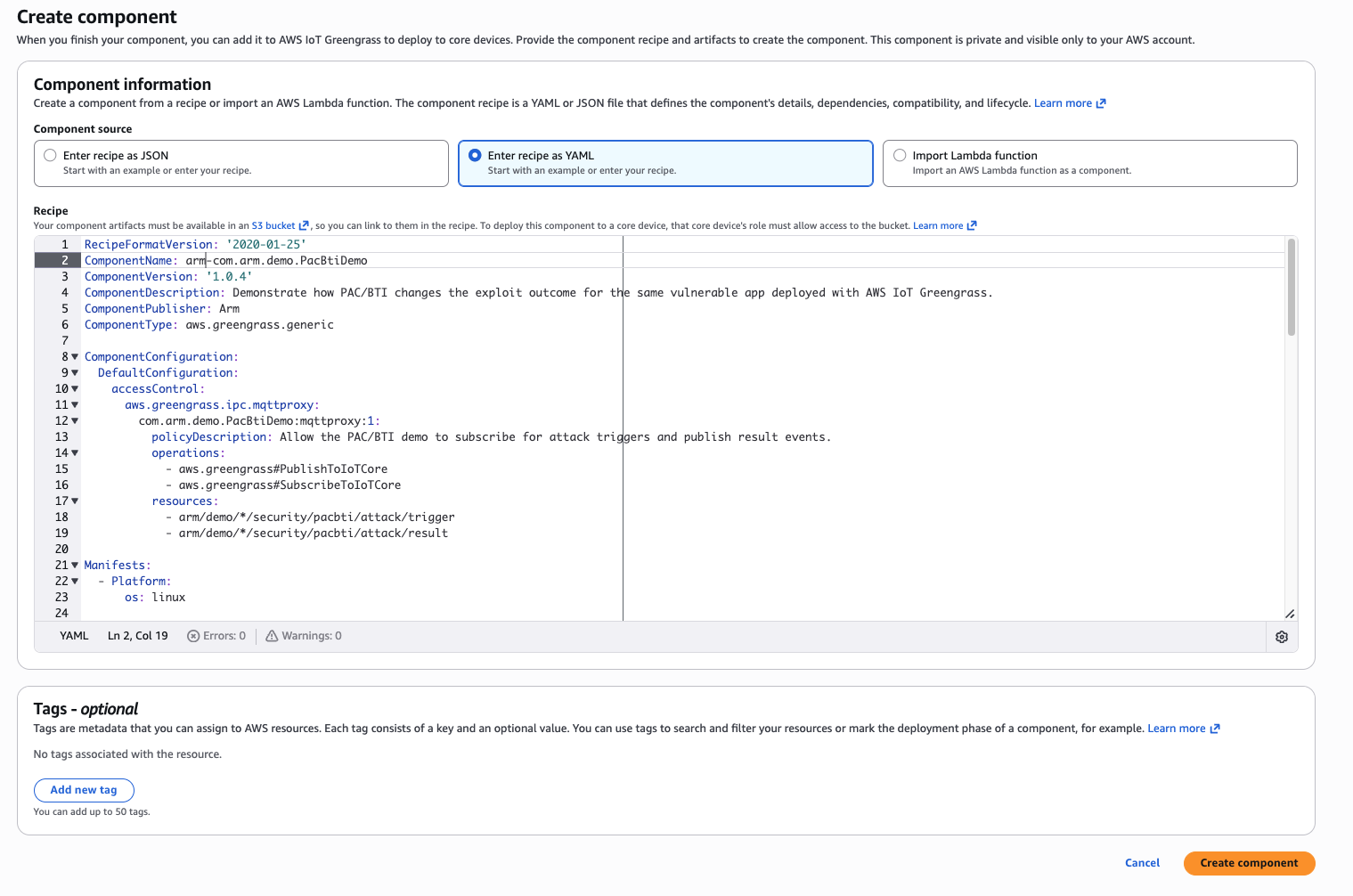Open editor preferences gear icon
The image size is (1353, 896).
[1282, 637]
